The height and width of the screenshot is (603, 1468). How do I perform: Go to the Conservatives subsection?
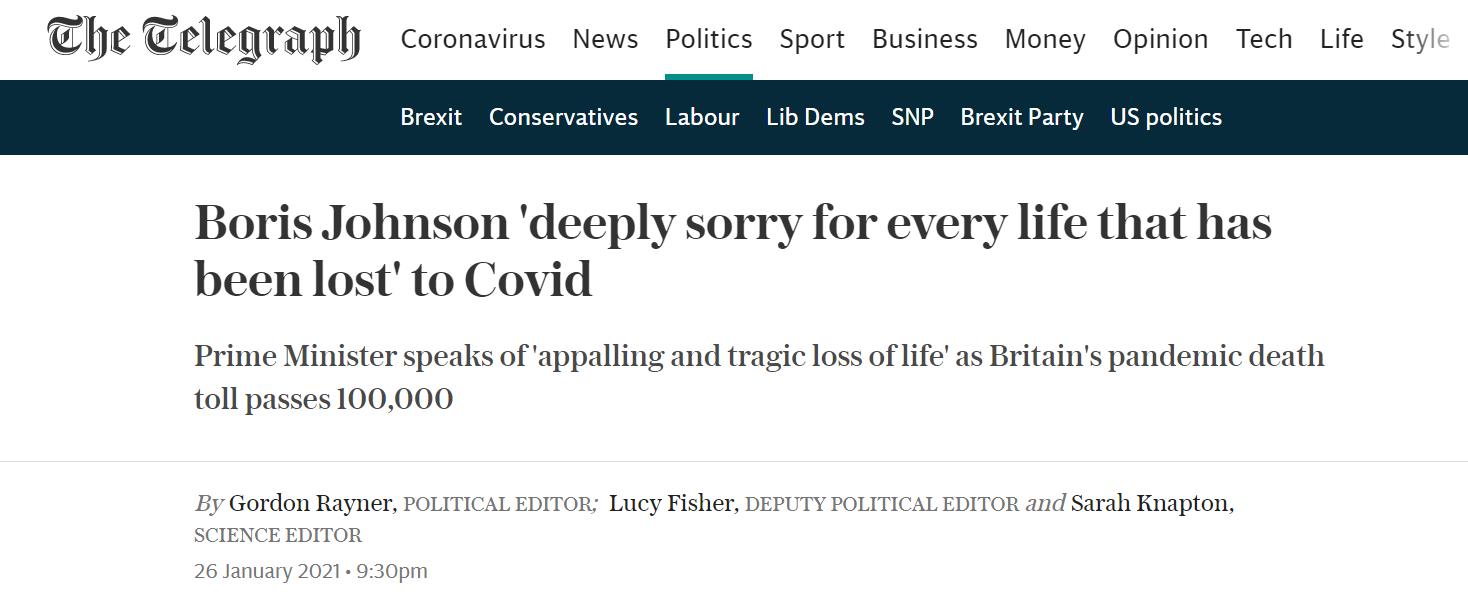(x=563, y=117)
